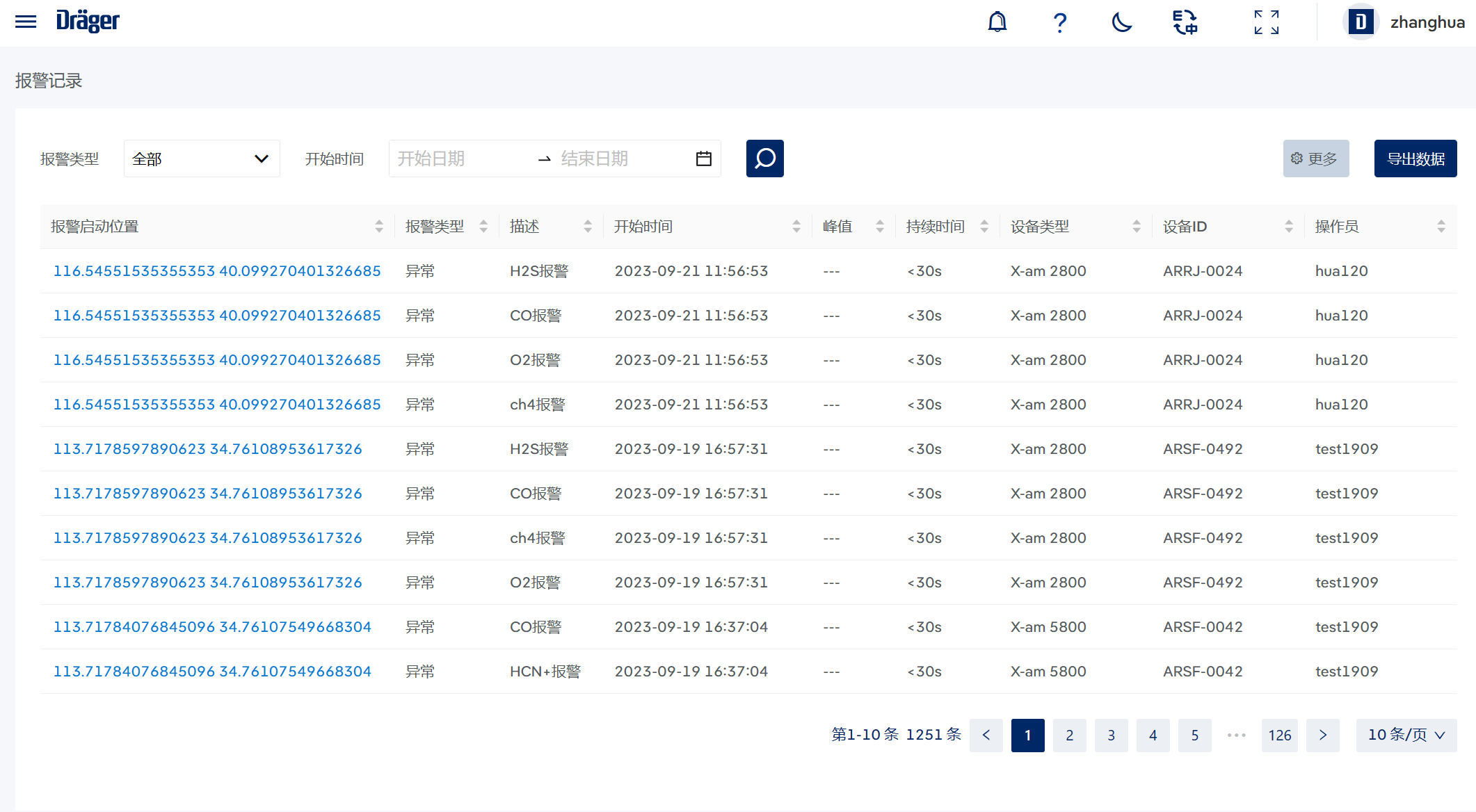Screen dimensions: 1476x812
Task: Open the 10 条/页 page size dropdown
Action: tap(1406, 735)
